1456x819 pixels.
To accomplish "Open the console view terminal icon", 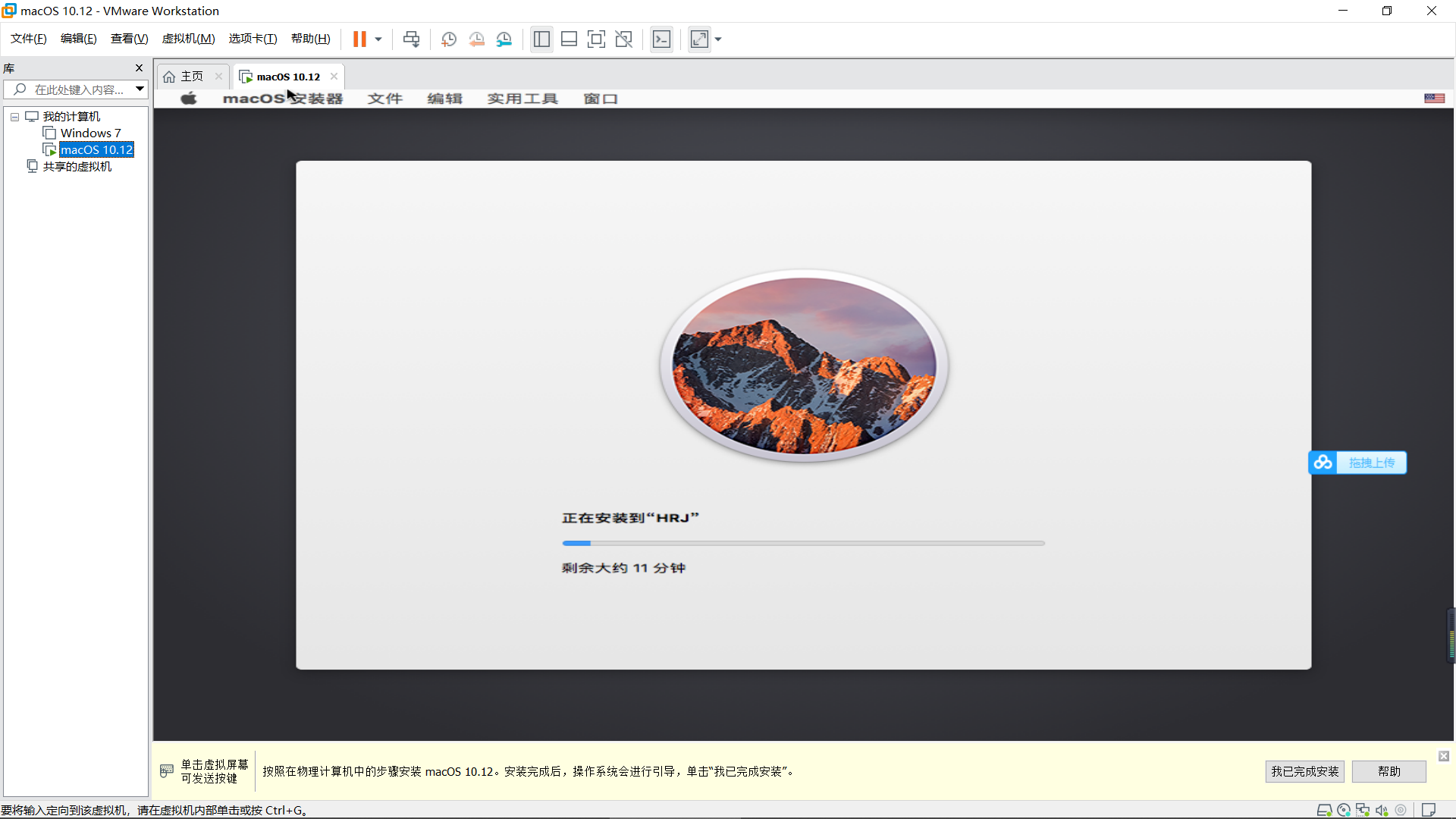I will click(x=661, y=39).
